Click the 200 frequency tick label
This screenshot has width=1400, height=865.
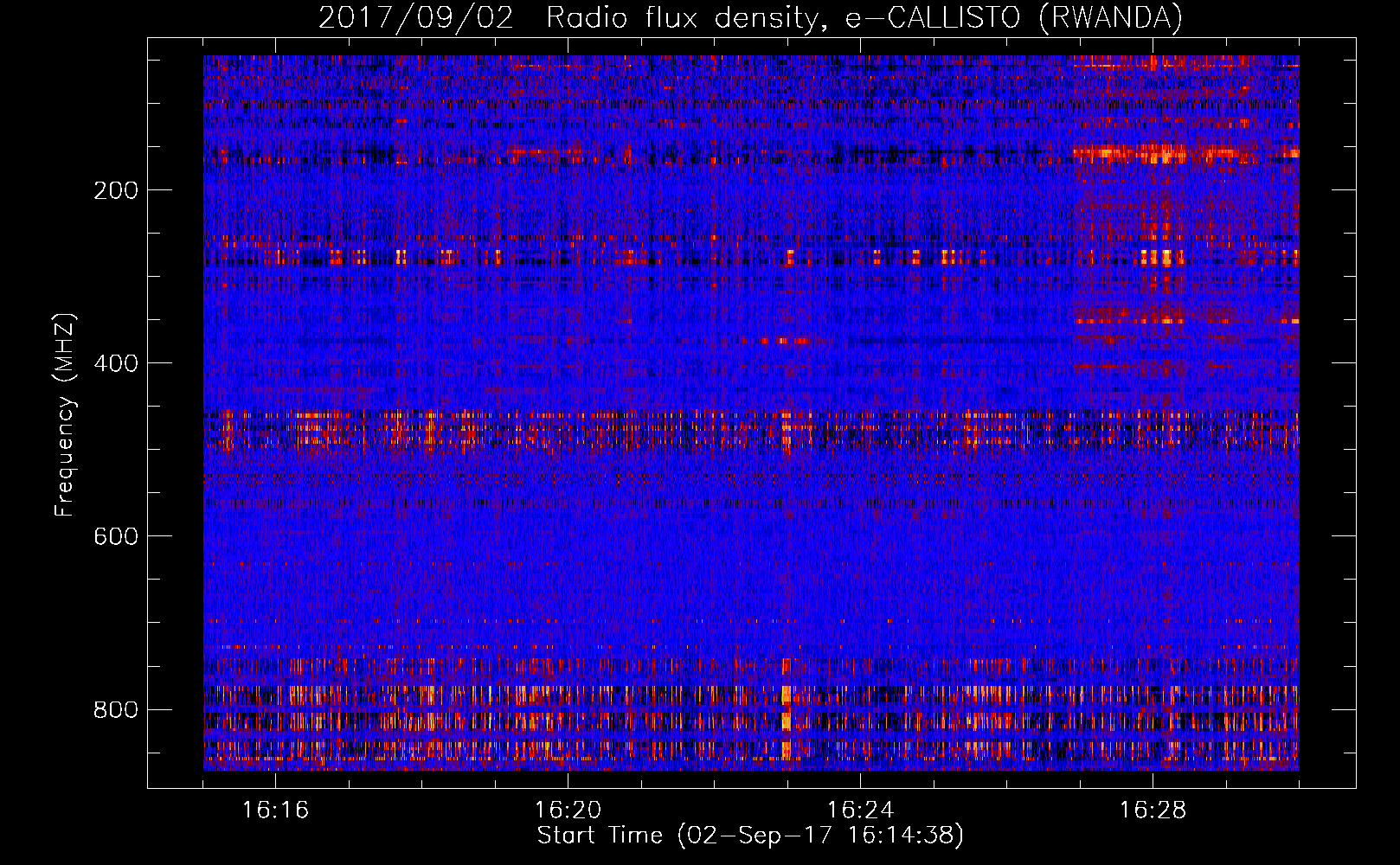pos(116,190)
